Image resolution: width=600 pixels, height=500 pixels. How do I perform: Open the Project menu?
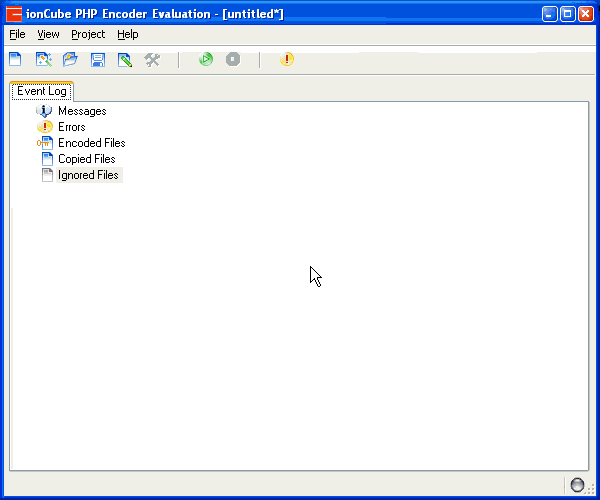(x=88, y=34)
